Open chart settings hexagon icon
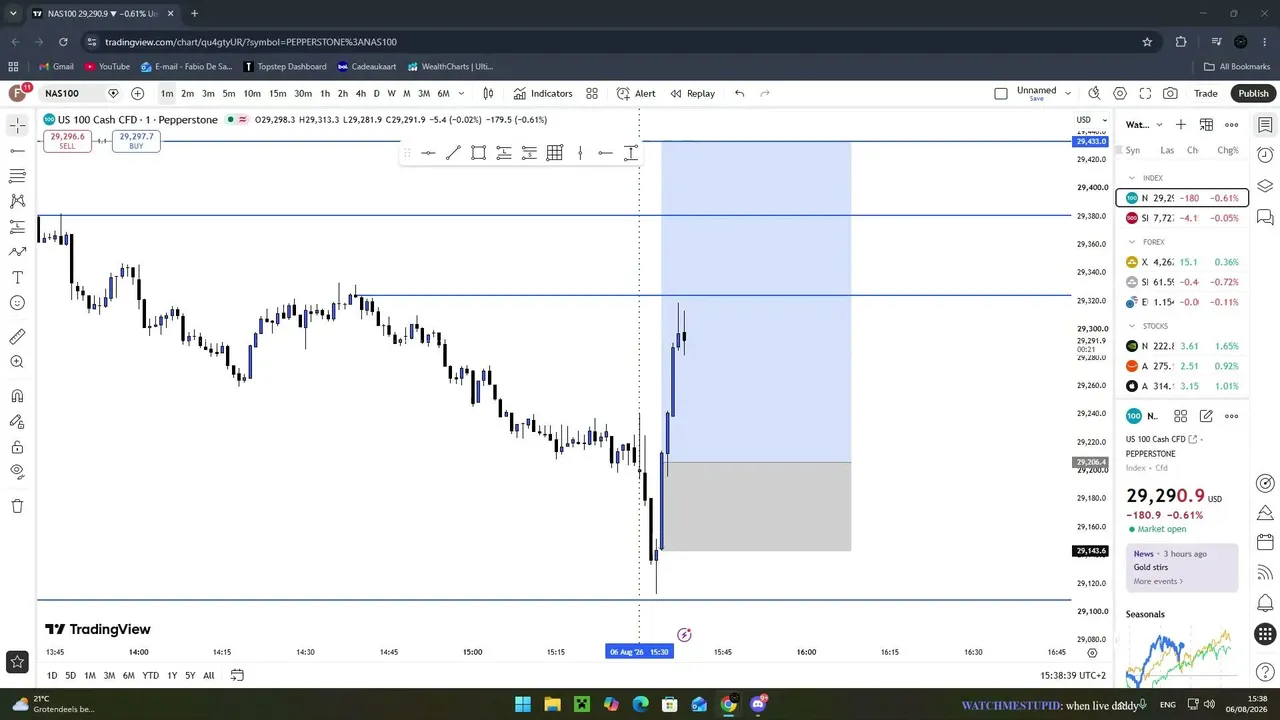Viewport: 1280px width, 720px height. point(1120,93)
